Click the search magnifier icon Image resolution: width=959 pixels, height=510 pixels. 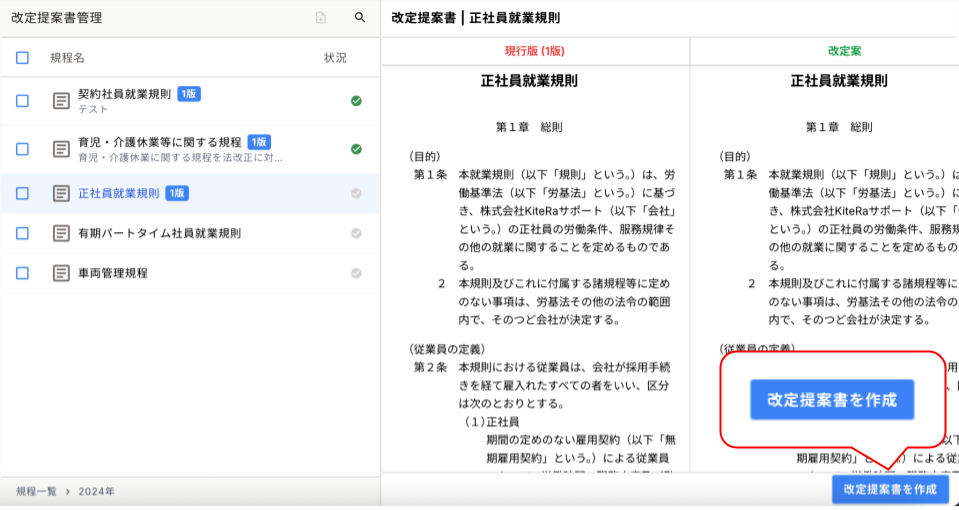(x=360, y=18)
